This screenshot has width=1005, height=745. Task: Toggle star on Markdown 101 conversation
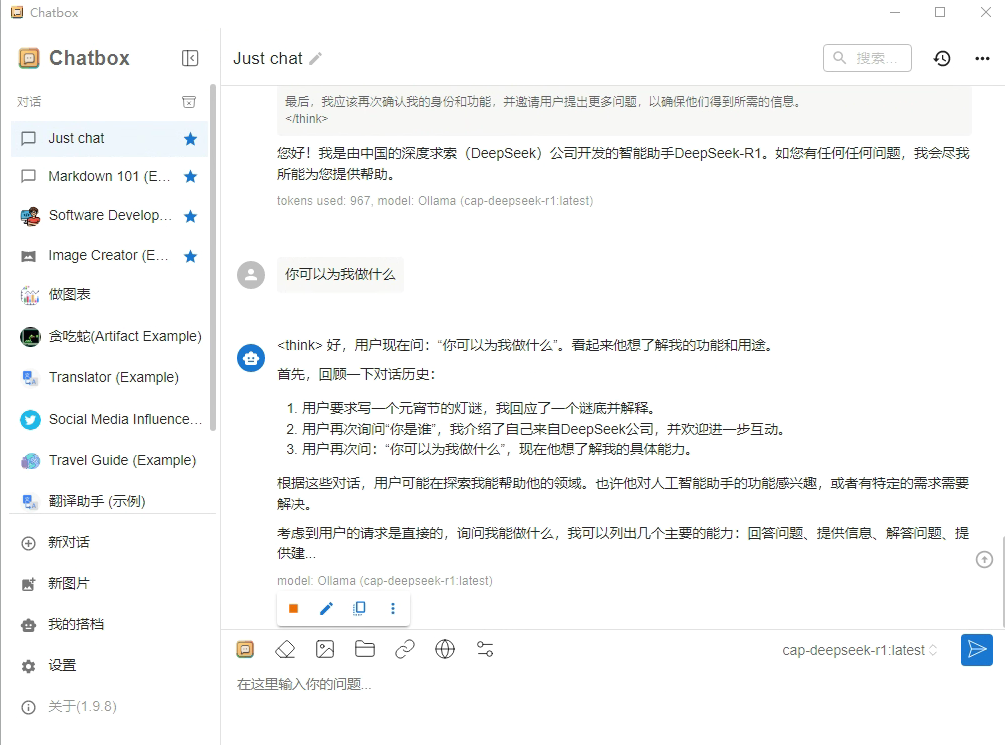190,176
